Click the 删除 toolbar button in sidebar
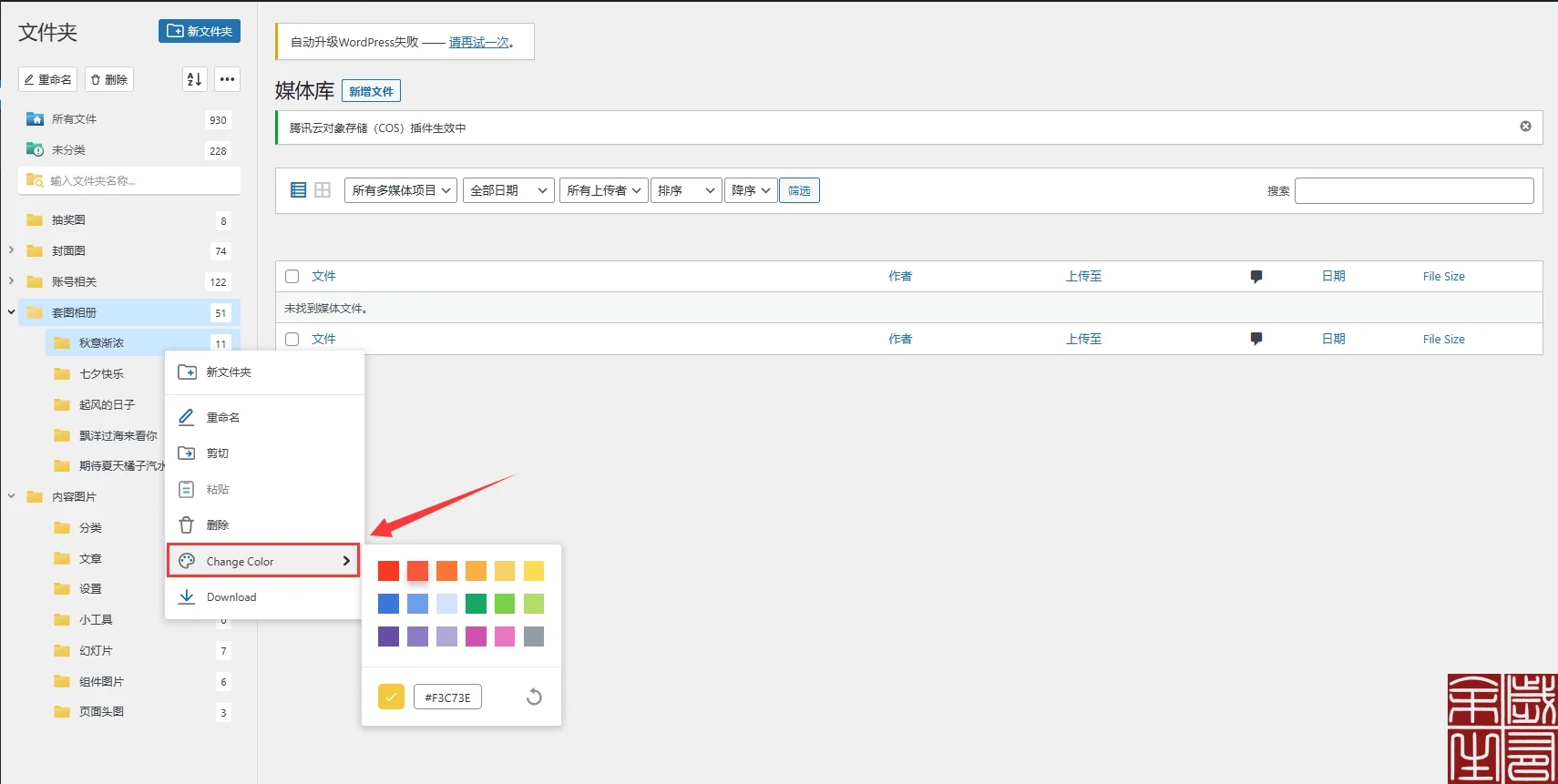This screenshot has width=1558, height=784. point(109,79)
